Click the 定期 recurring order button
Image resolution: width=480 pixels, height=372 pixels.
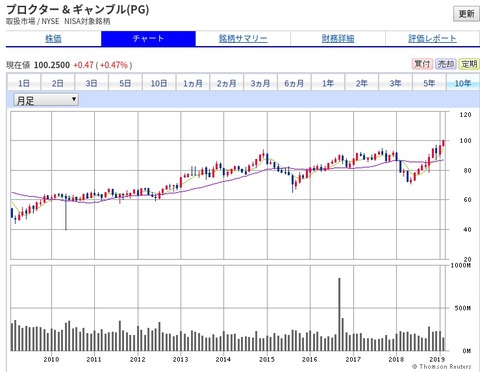469,64
